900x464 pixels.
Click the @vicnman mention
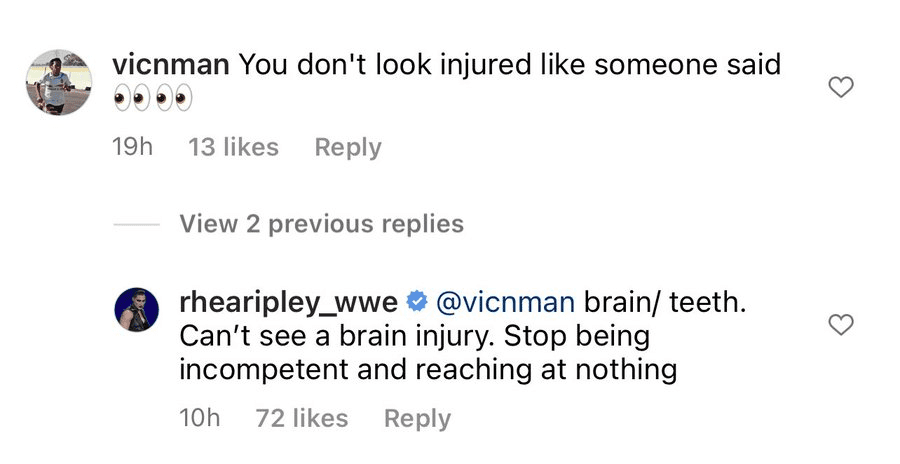click(x=505, y=299)
